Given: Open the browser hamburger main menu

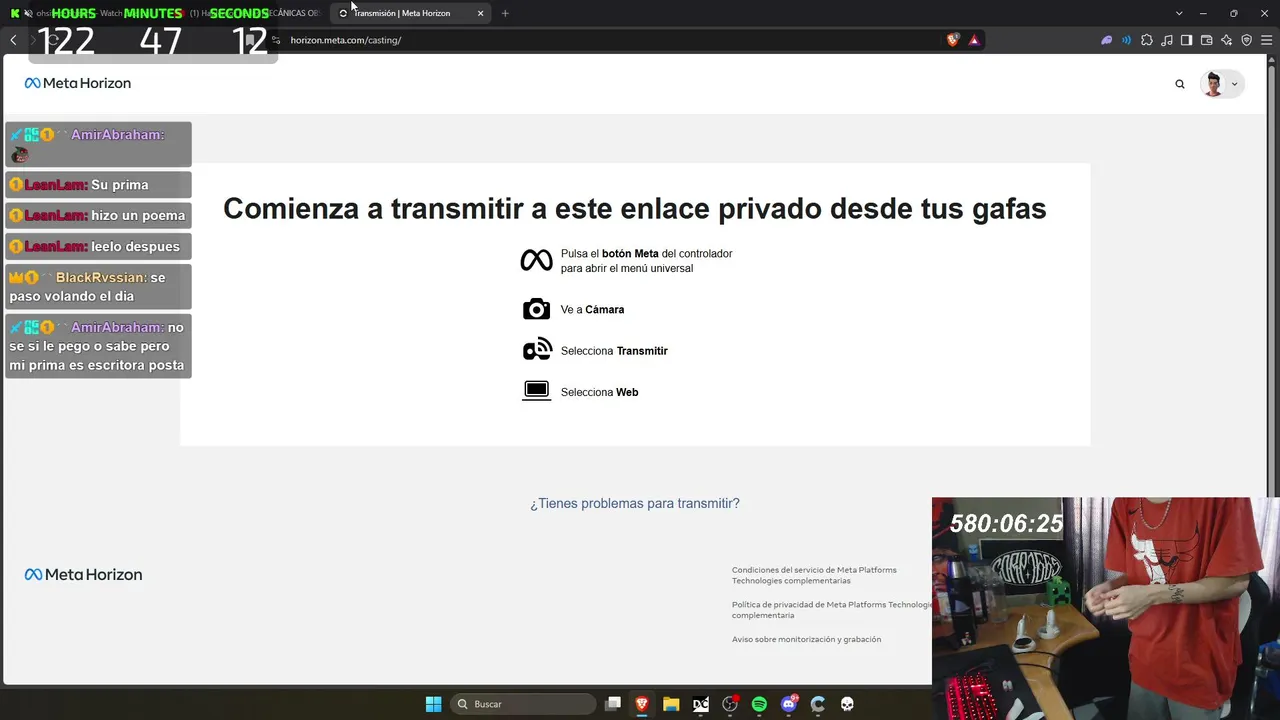Looking at the screenshot, I should pos(1266,40).
